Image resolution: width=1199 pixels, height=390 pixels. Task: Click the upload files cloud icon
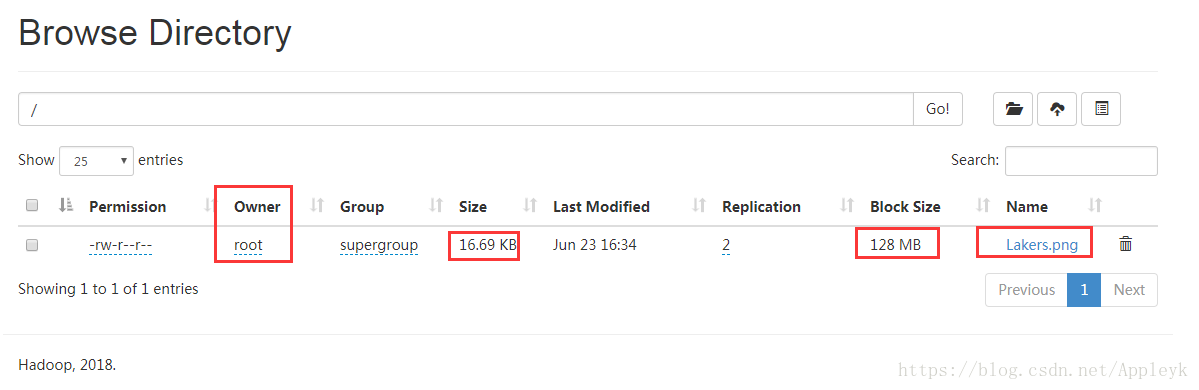click(1057, 109)
